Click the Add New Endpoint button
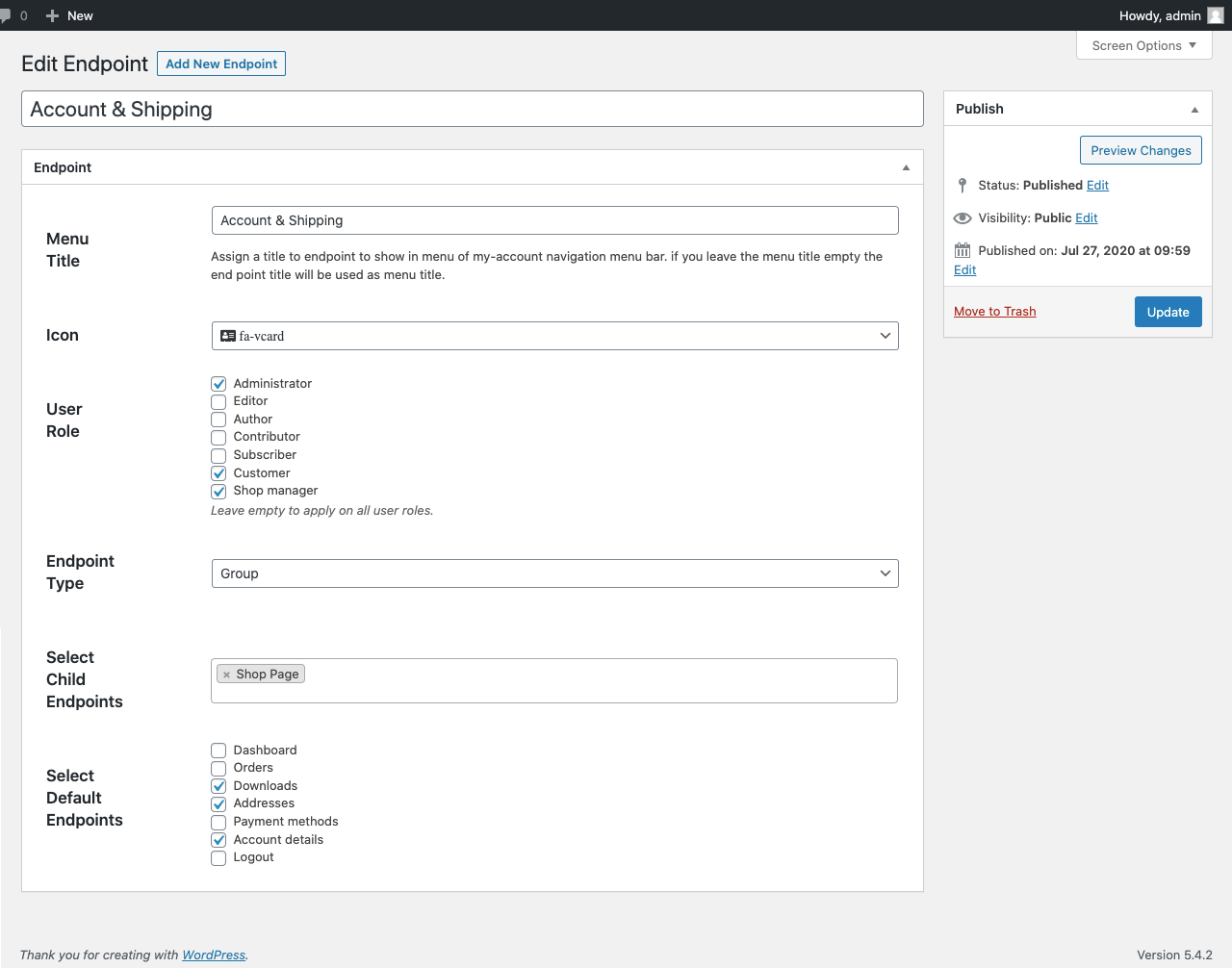The height and width of the screenshot is (968, 1232). [x=220, y=64]
